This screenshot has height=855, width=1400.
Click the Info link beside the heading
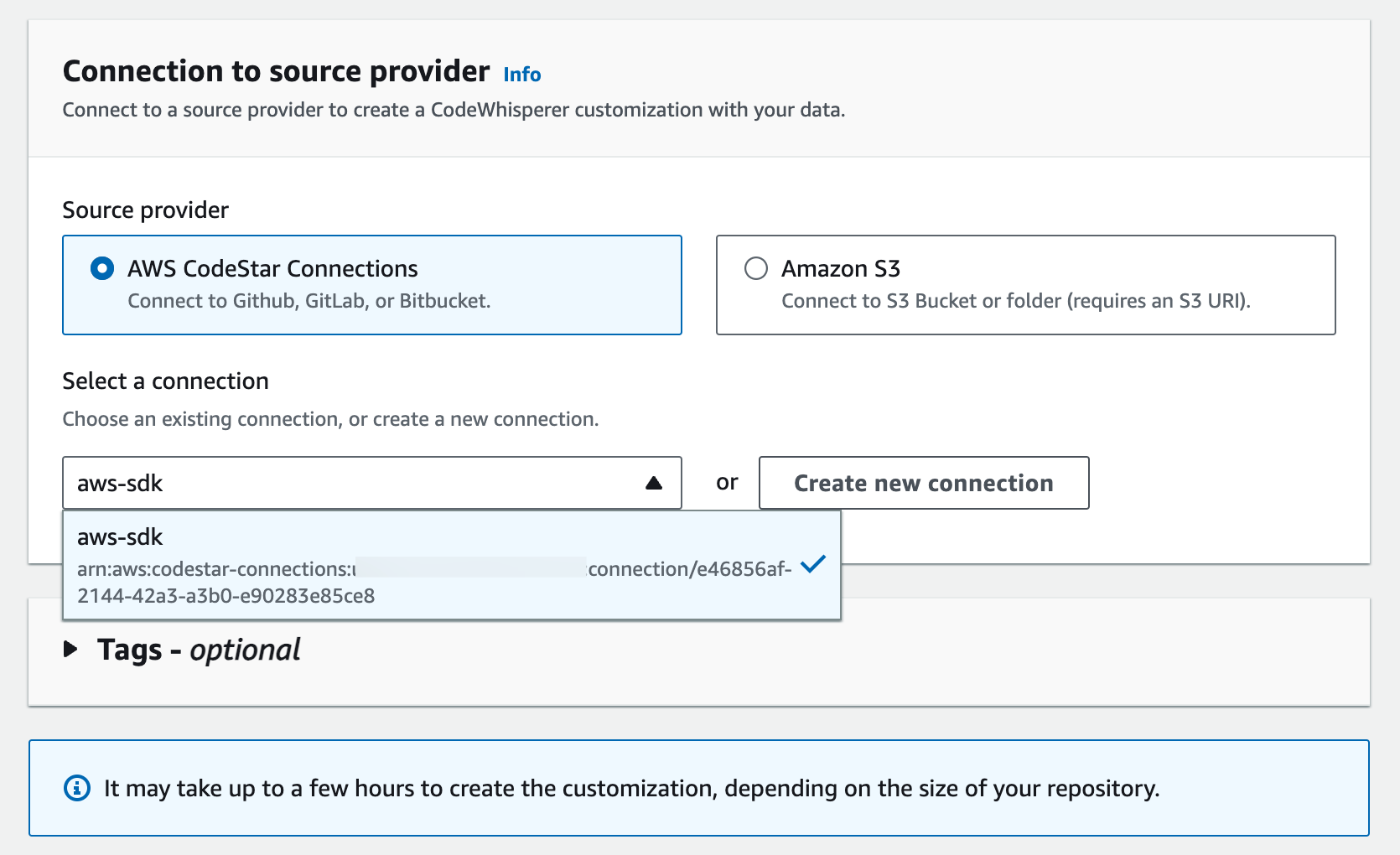click(521, 75)
